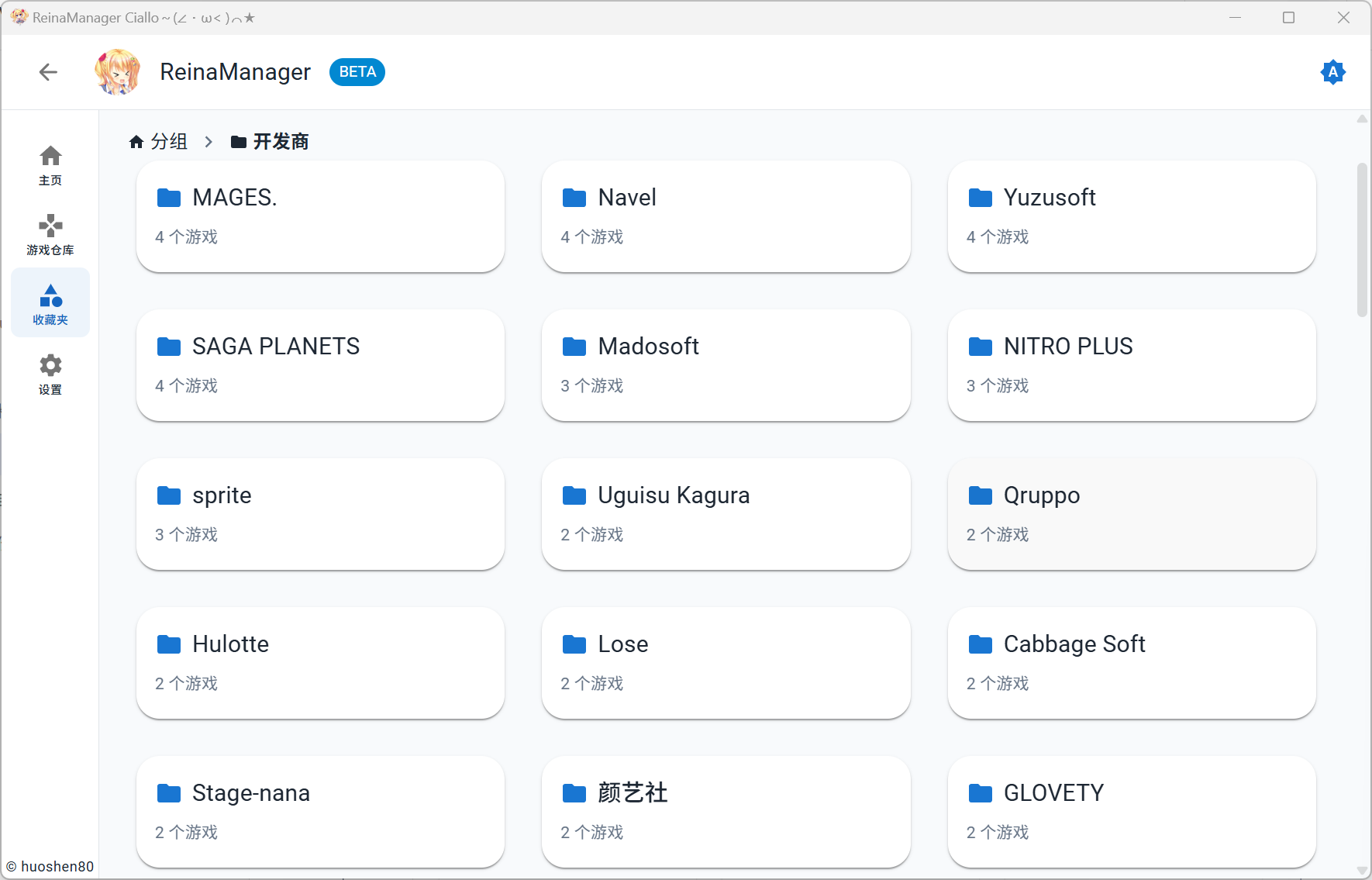Open the NITRO PLUS folder
The image size is (1372, 880).
point(1132,365)
